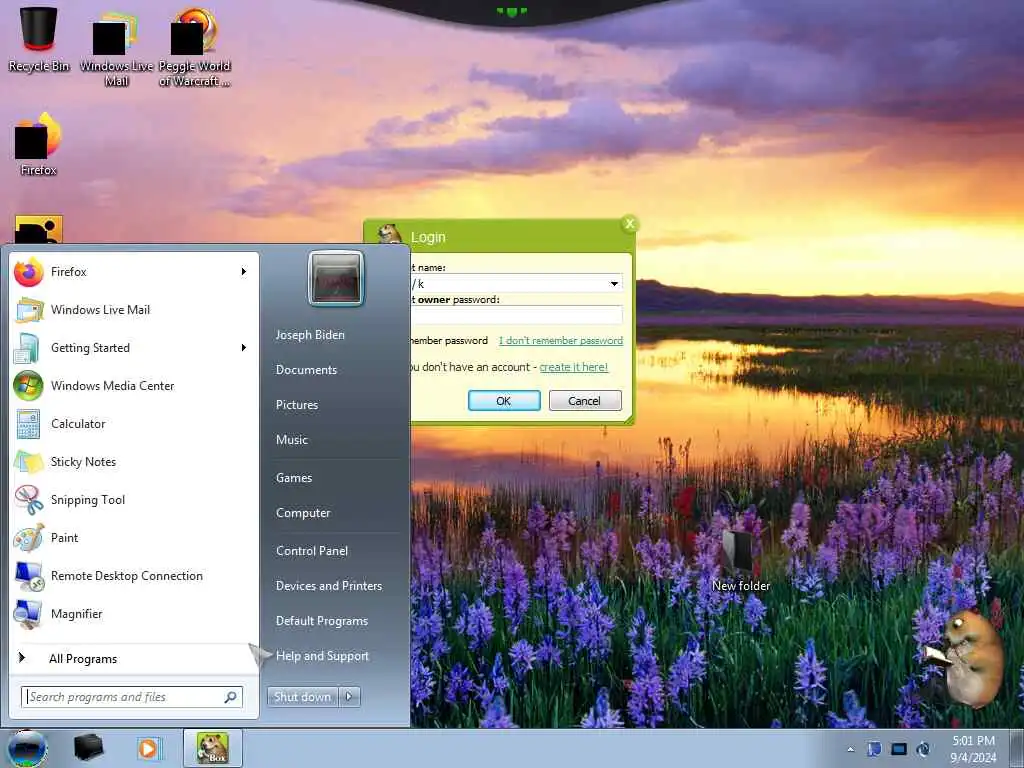
Task: Expand Firefox jump list arrow
Action: 244,272
